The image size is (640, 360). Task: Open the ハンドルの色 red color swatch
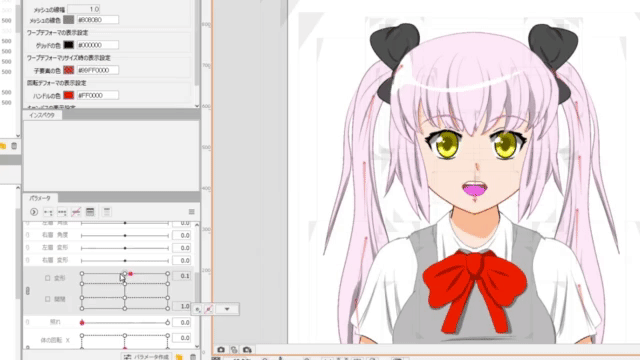69,96
